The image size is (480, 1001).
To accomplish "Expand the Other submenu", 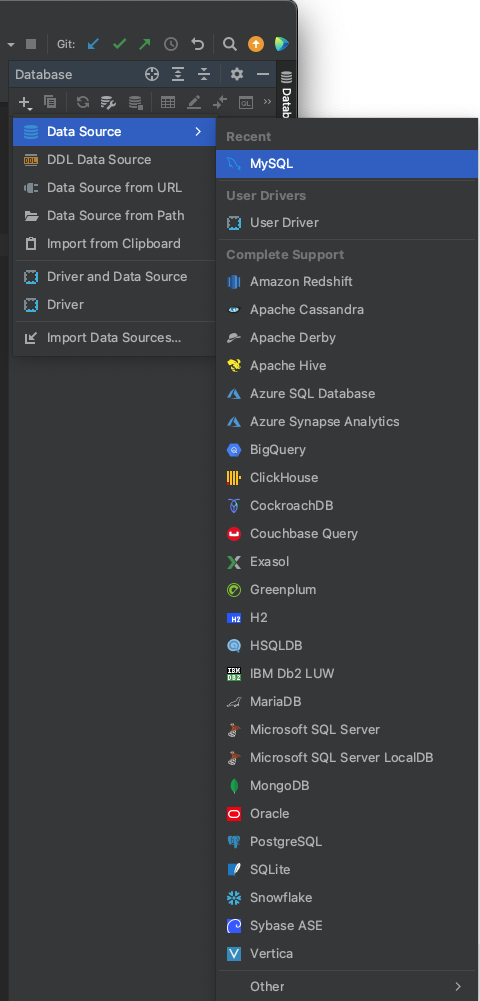I will pos(347,987).
